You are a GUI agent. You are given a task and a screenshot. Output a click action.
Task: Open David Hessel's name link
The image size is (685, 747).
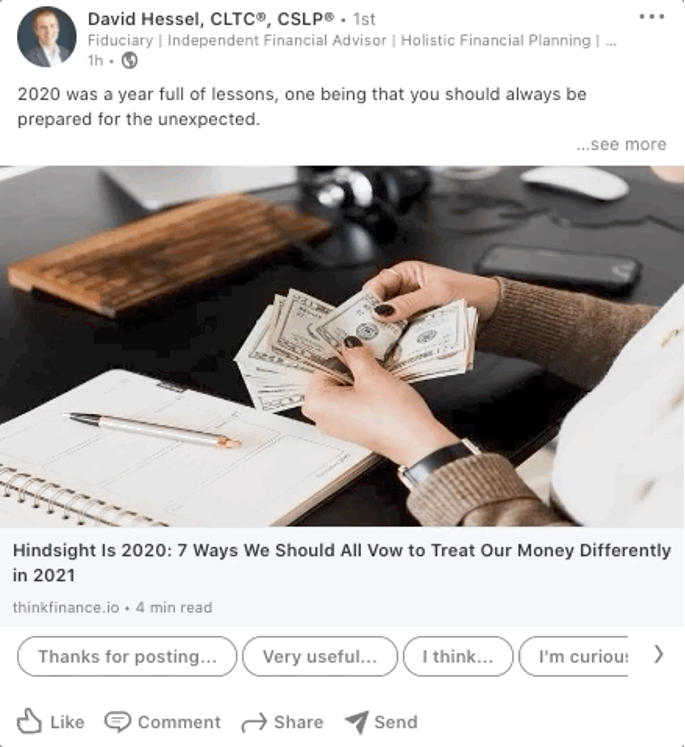211,19
